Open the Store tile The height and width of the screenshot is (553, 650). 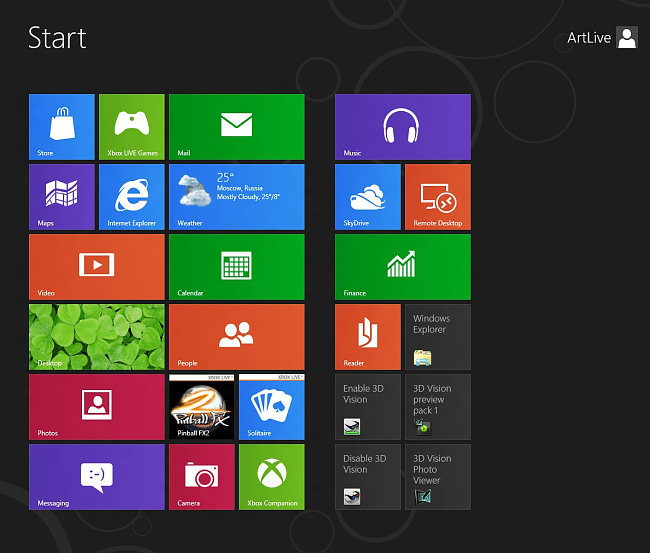click(x=62, y=127)
